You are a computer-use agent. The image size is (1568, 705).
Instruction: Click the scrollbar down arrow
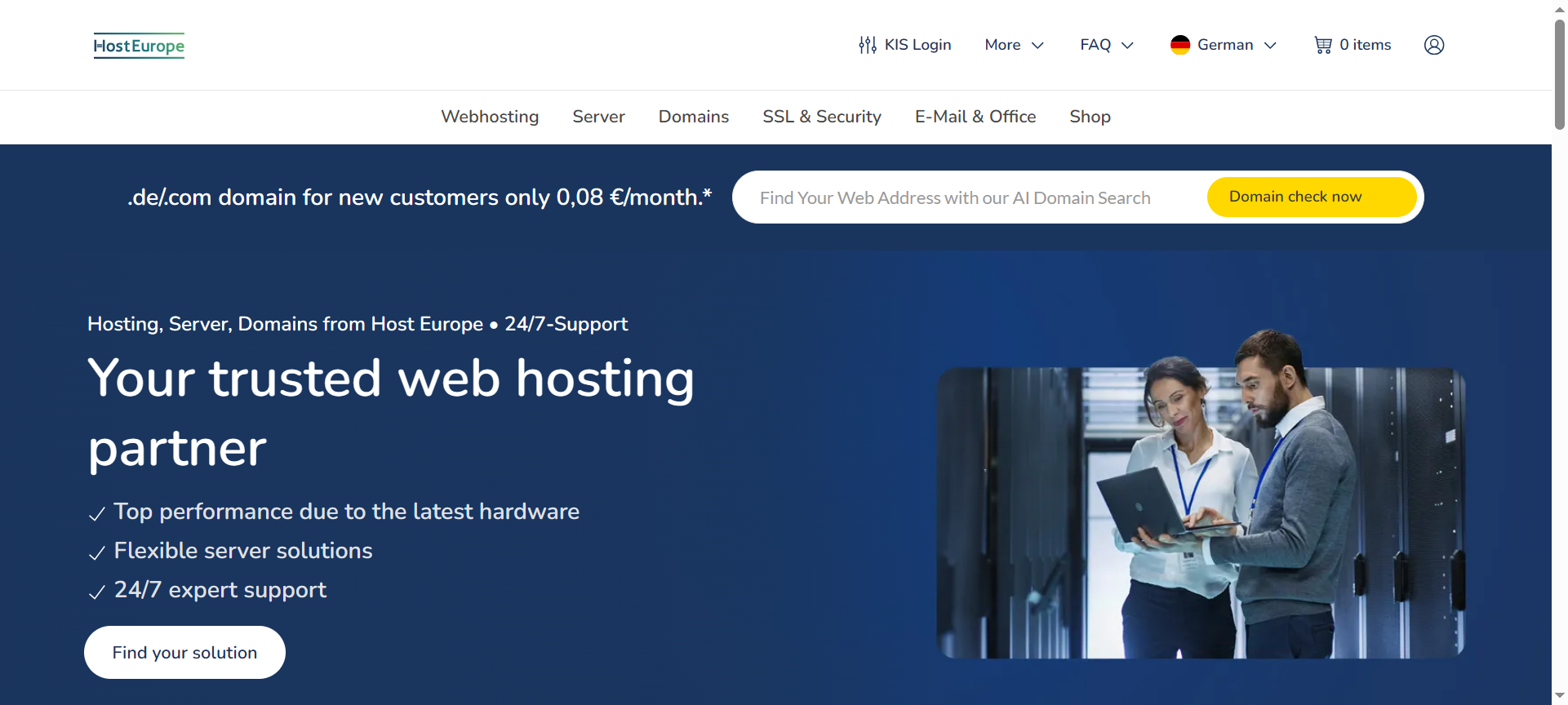click(1559, 696)
